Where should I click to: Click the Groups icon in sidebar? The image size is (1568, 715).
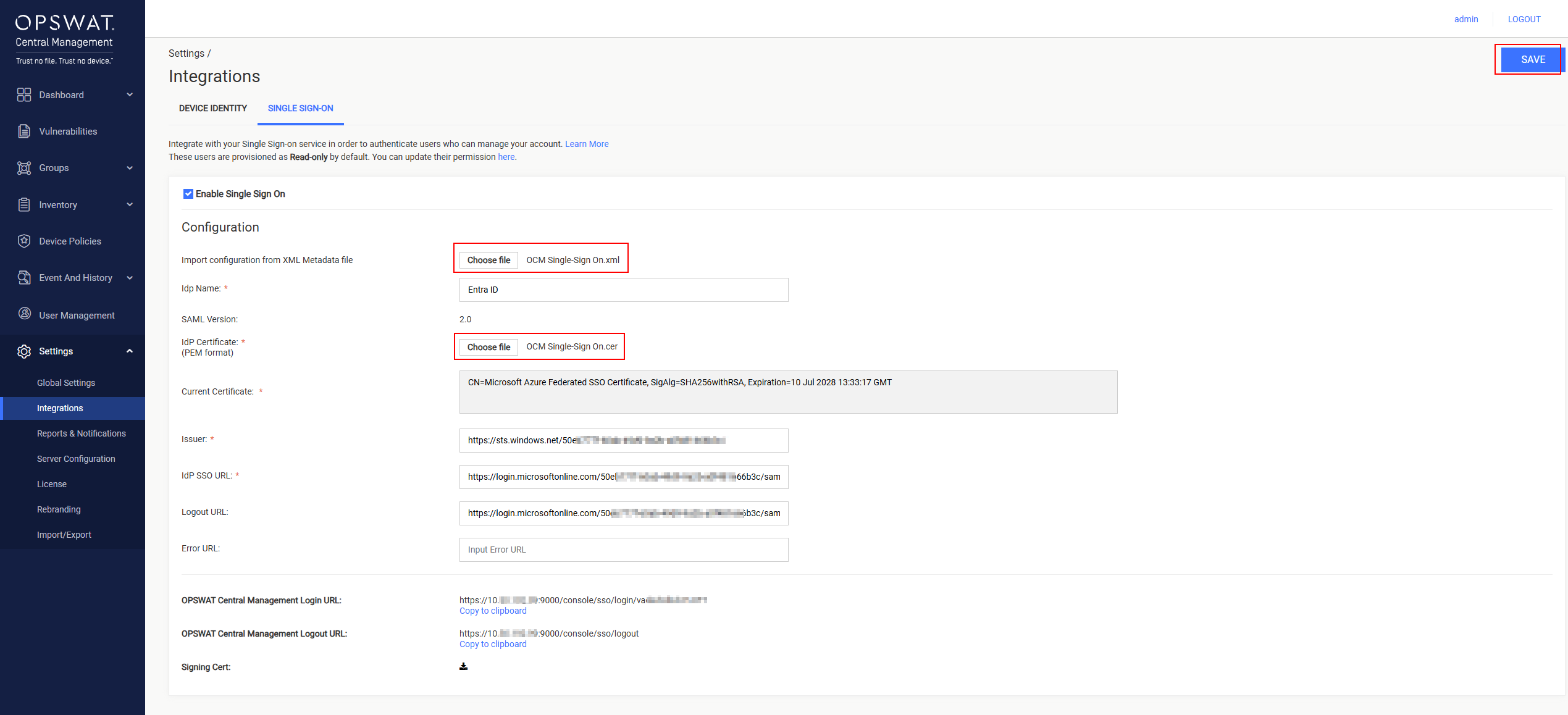pos(24,168)
